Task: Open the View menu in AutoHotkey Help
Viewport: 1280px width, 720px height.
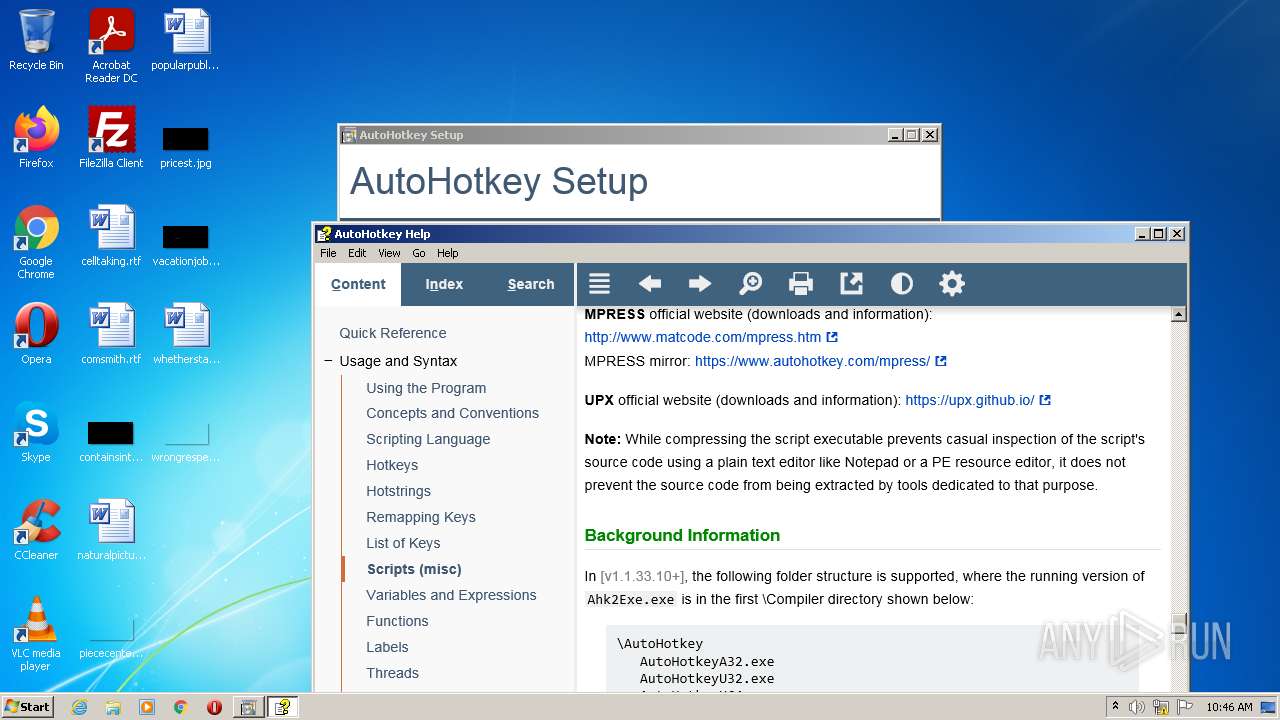Action: coord(389,253)
